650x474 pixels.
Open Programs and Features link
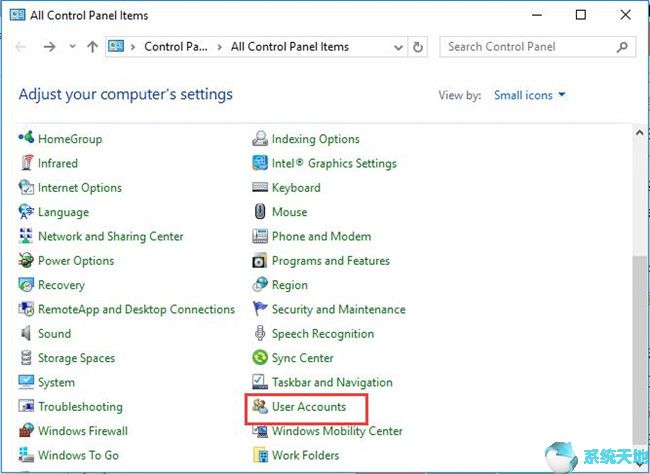point(331,260)
